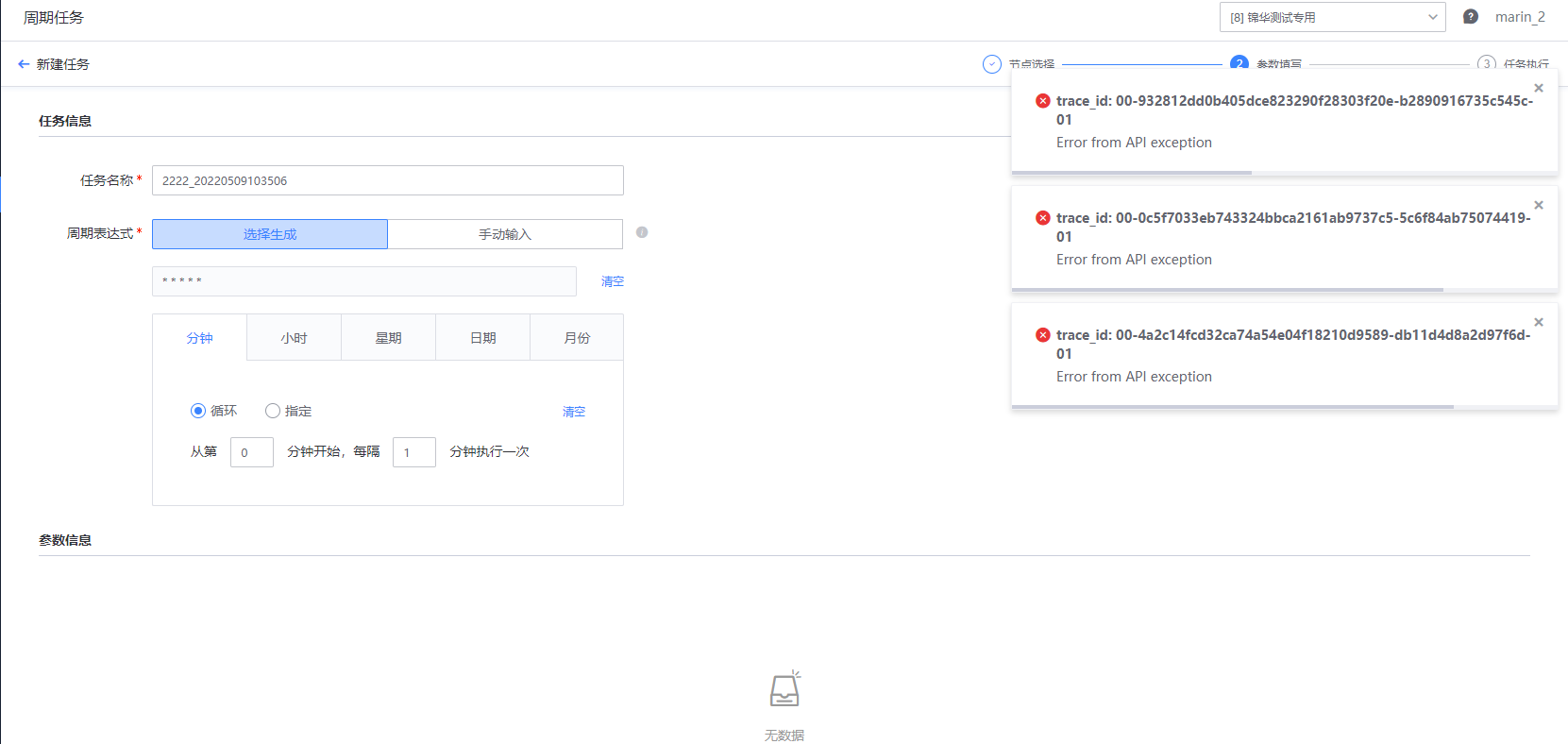Click the 从第 start minute input
This screenshot has height=744, width=1568.
(x=252, y=452)
